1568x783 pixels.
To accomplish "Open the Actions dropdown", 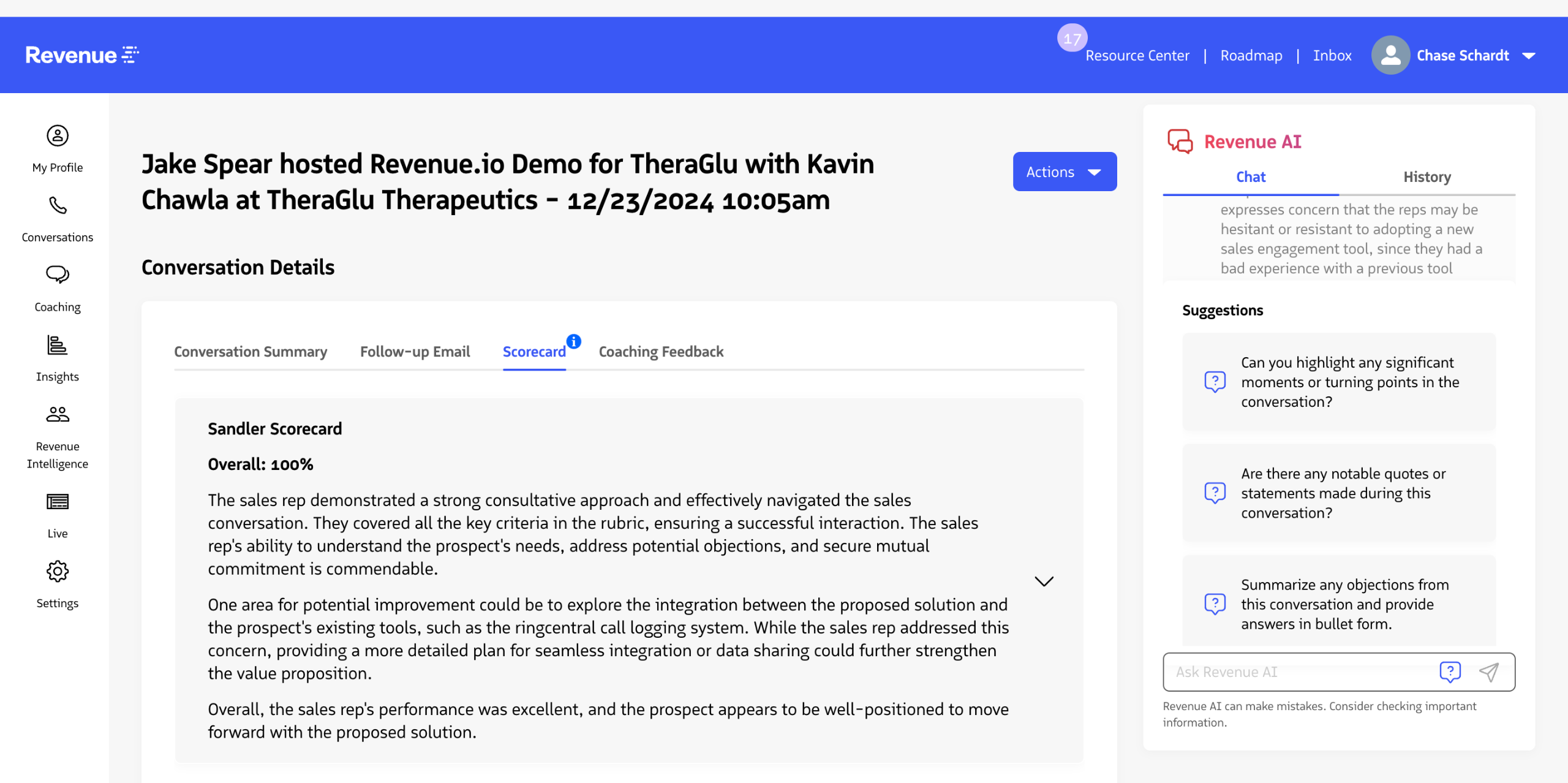I will 1064,172.
